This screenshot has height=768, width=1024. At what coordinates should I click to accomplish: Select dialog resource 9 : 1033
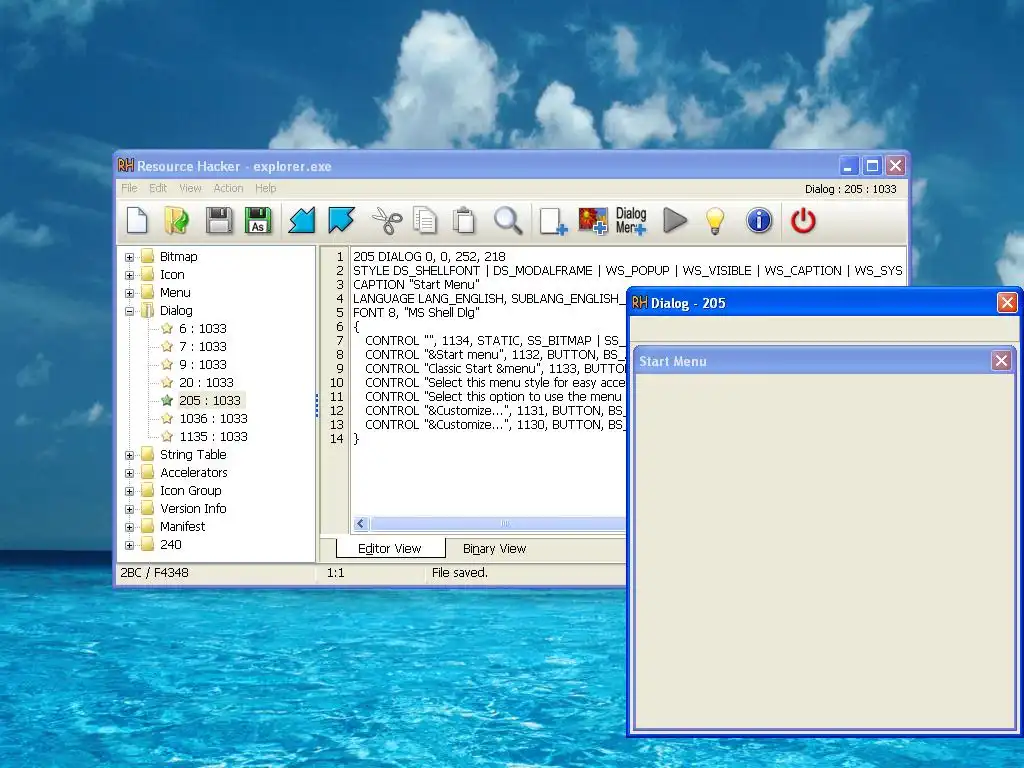point(203,364)
